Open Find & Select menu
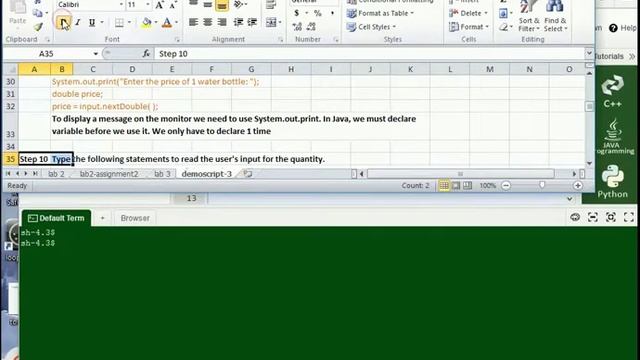640x360 pixels. [x=555, y=16]
